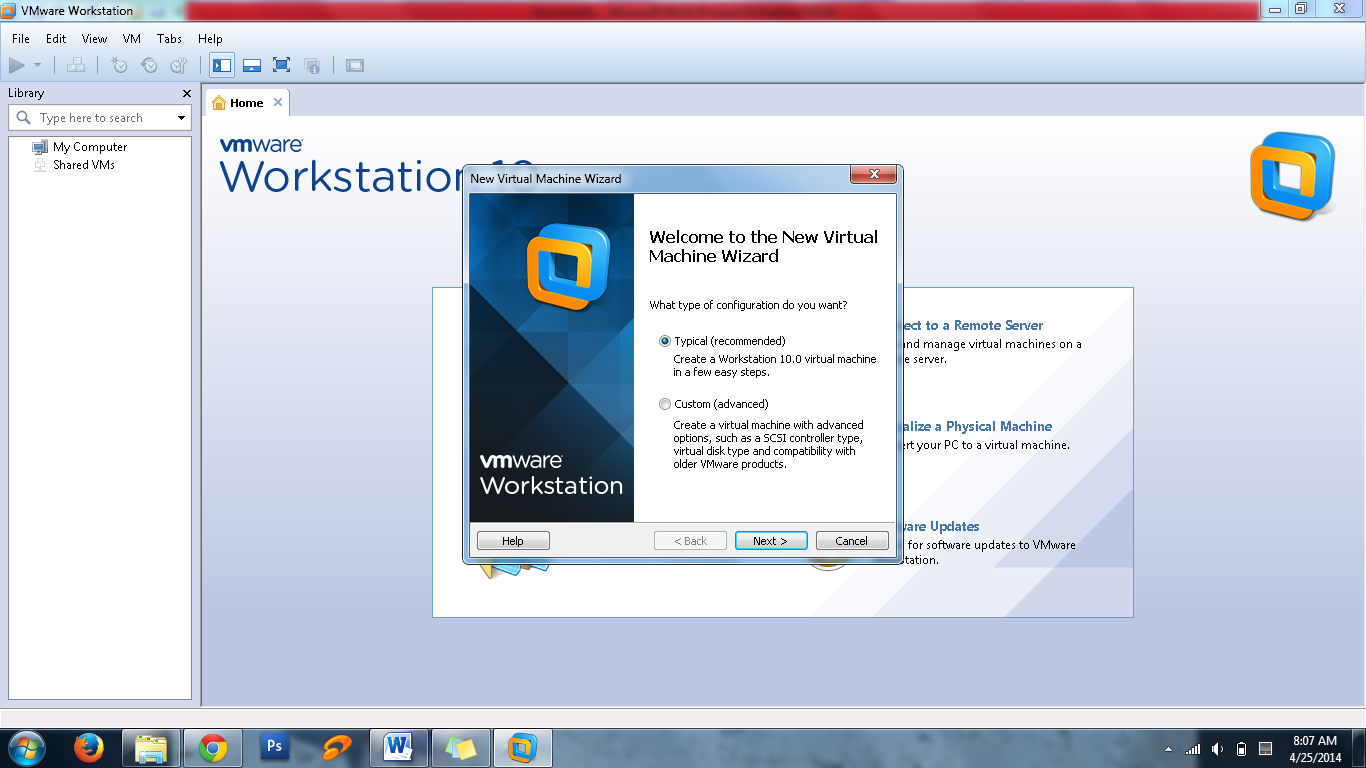1366x768 pixels.
Task: Open the power options dropdown arrow
Action: (38, 66)
